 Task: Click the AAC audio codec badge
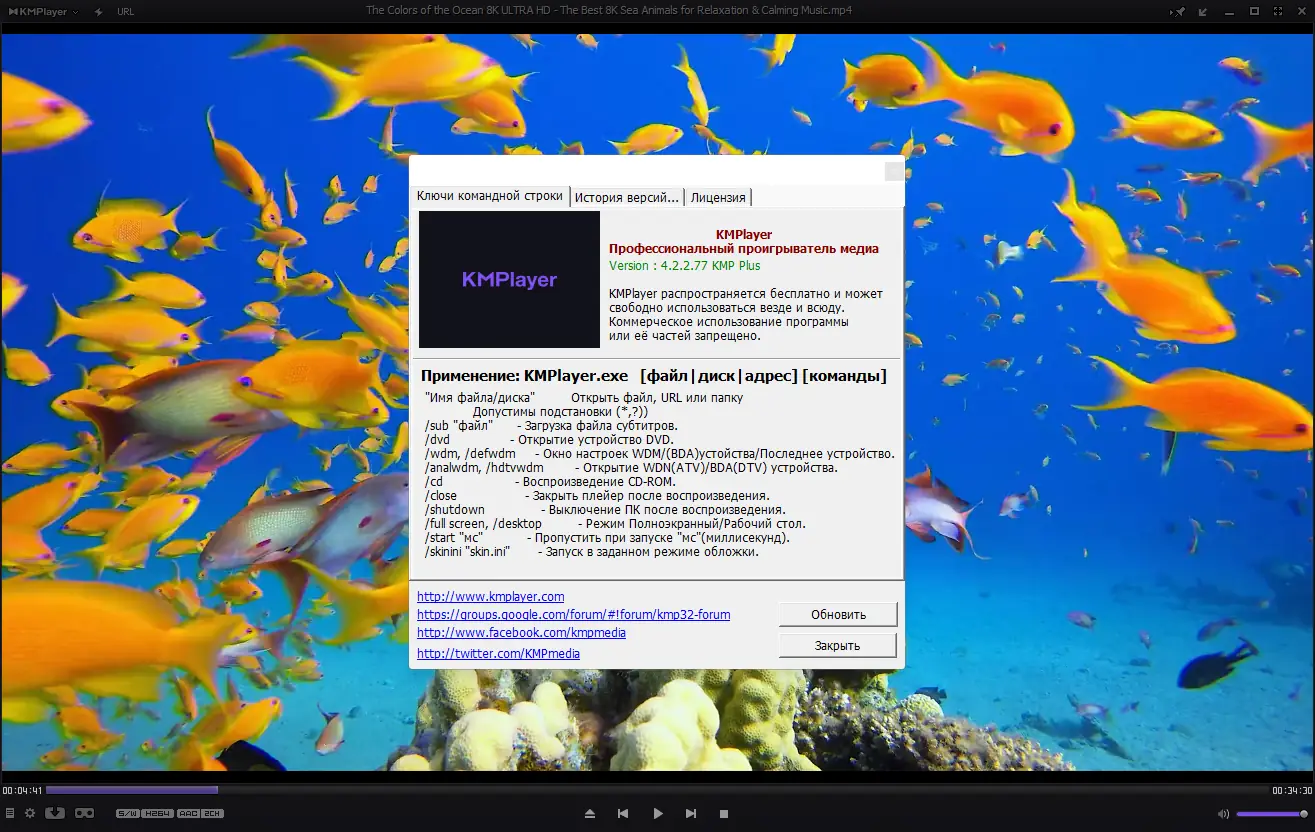click(x=187, y=814)
